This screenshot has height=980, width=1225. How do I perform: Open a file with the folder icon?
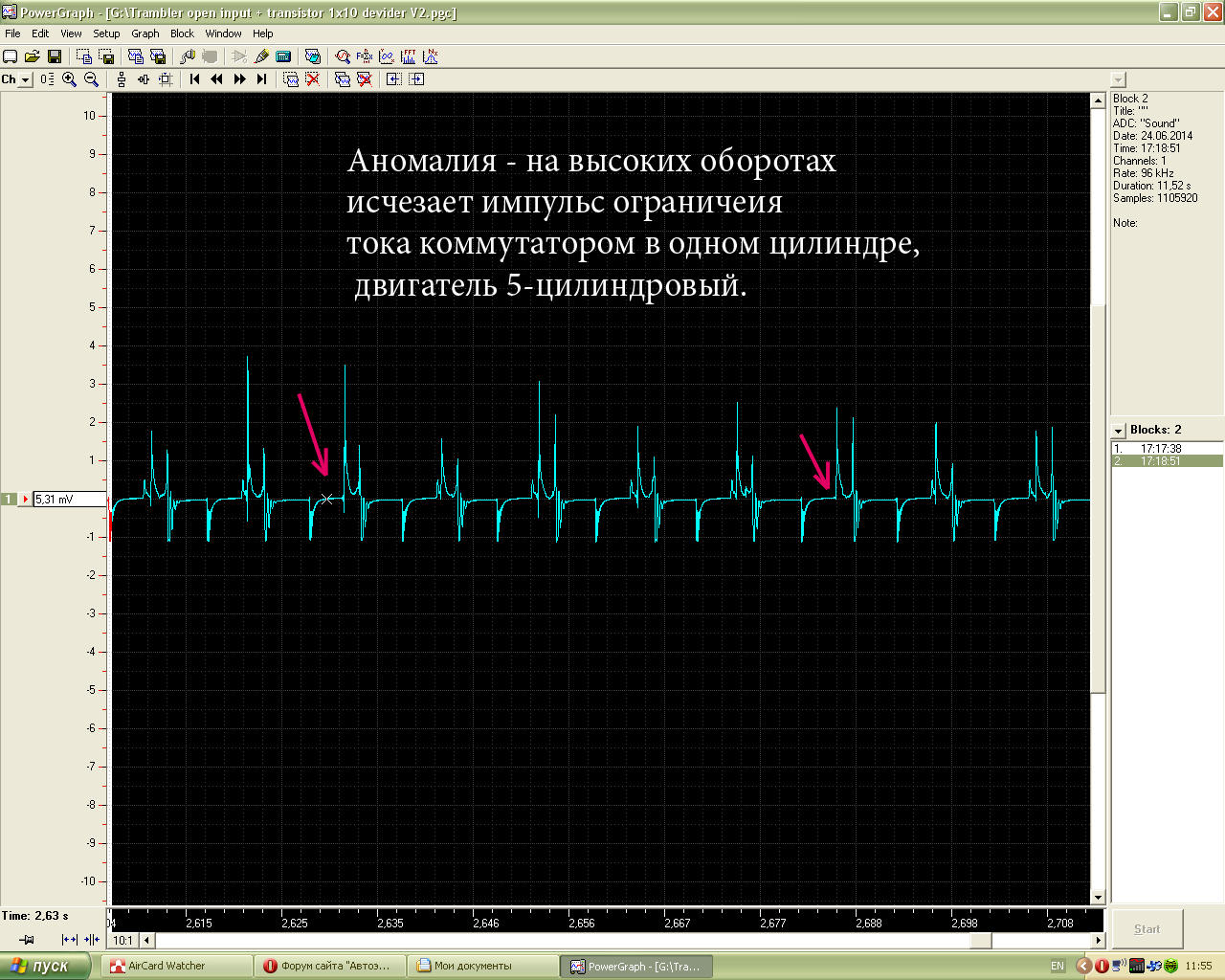[x=32, y=56]
